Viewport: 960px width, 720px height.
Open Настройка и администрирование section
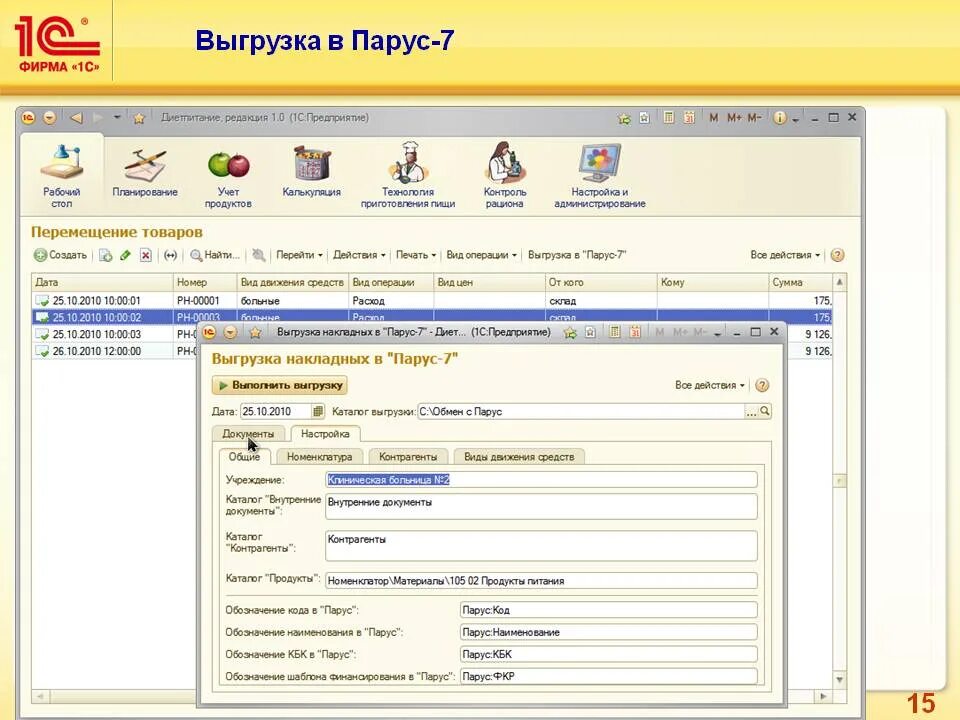pos(600,176)
